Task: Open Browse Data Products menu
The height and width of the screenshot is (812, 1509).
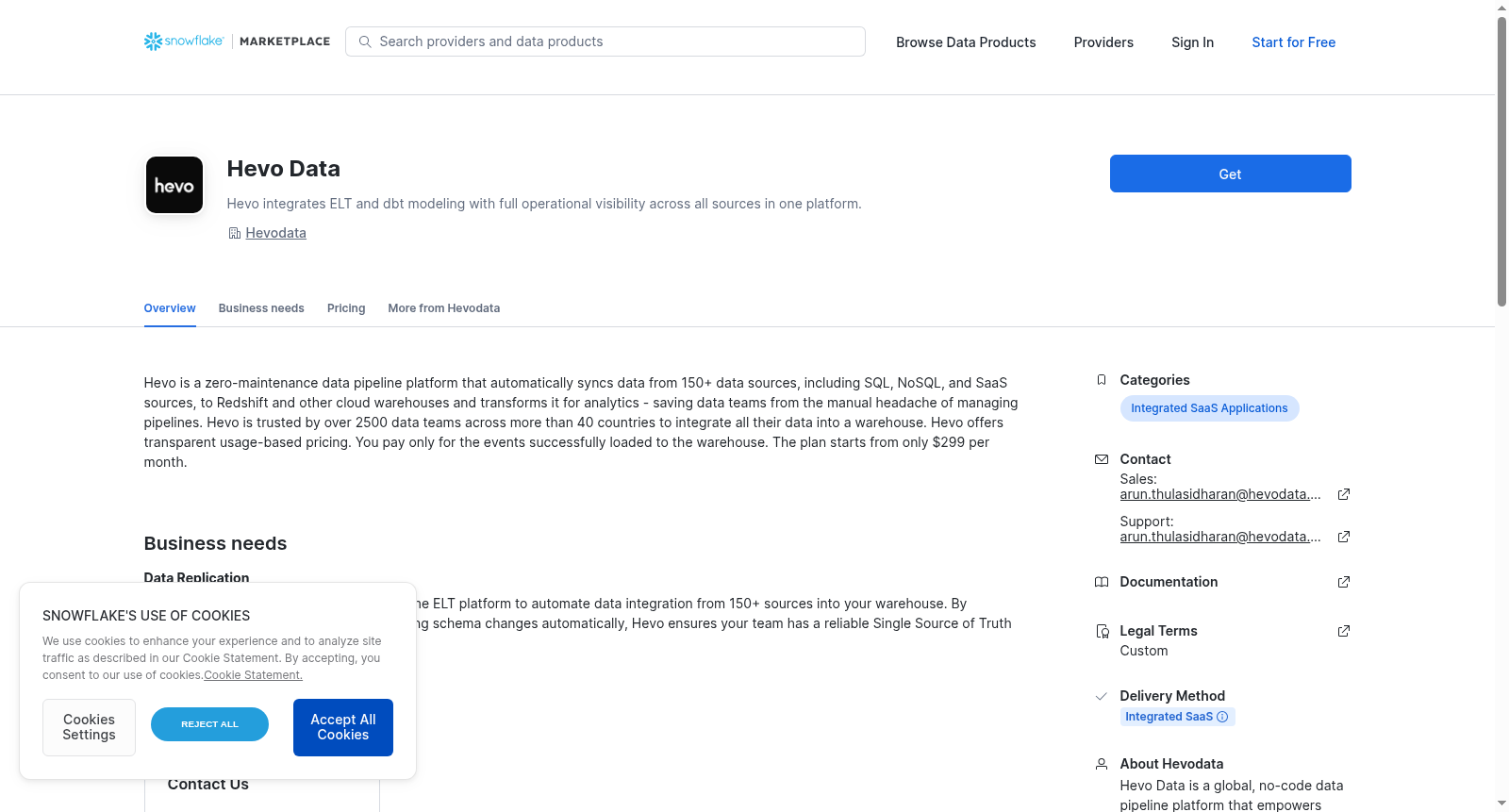Action: [x=966, y=42]
